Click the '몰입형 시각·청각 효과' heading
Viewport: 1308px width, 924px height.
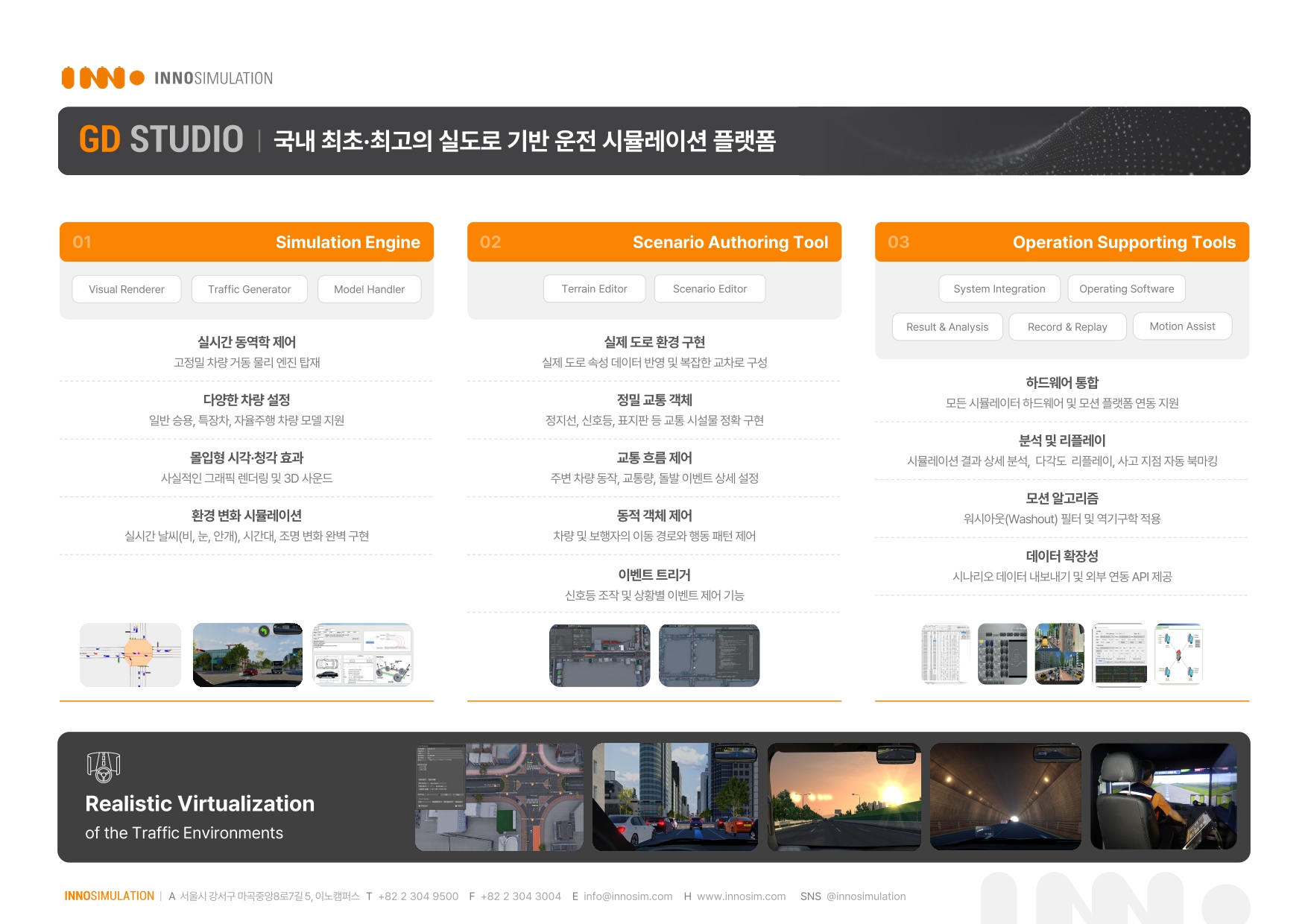click(247, 458)
